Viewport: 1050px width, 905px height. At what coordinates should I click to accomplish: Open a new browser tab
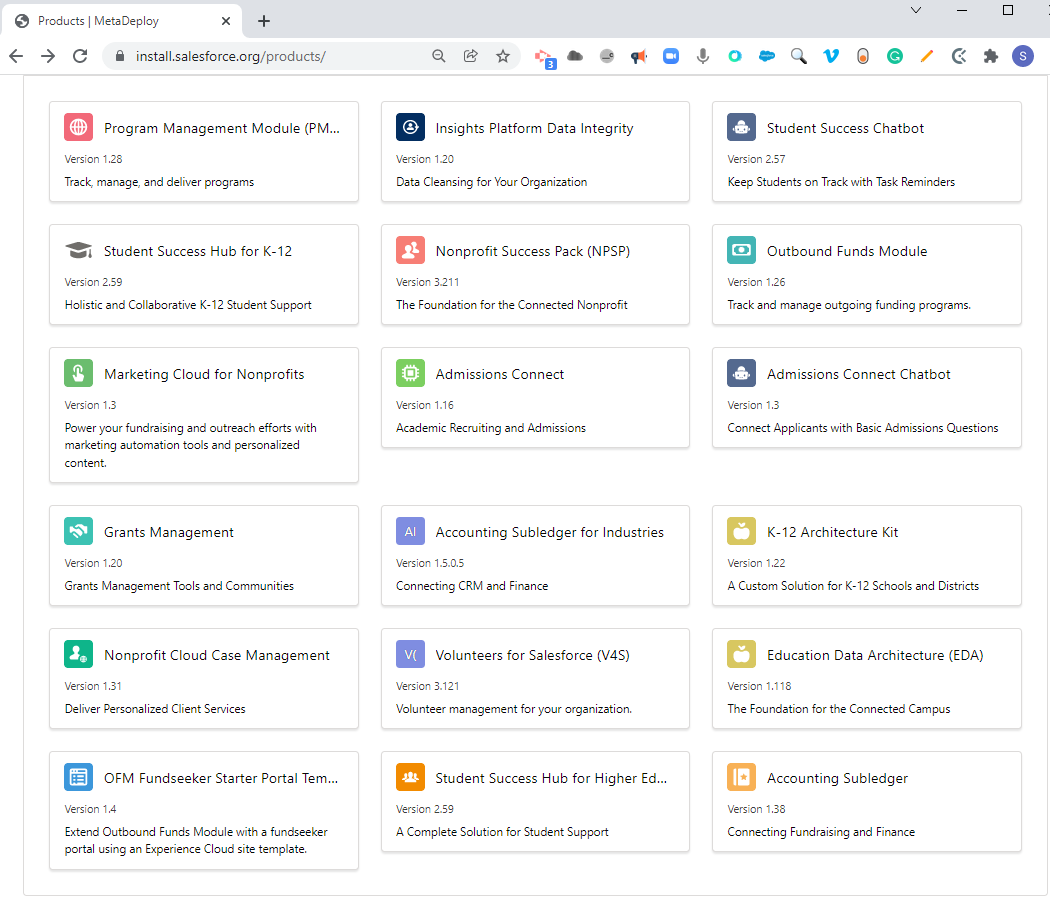pyautogui.click(x=264, y=21)
